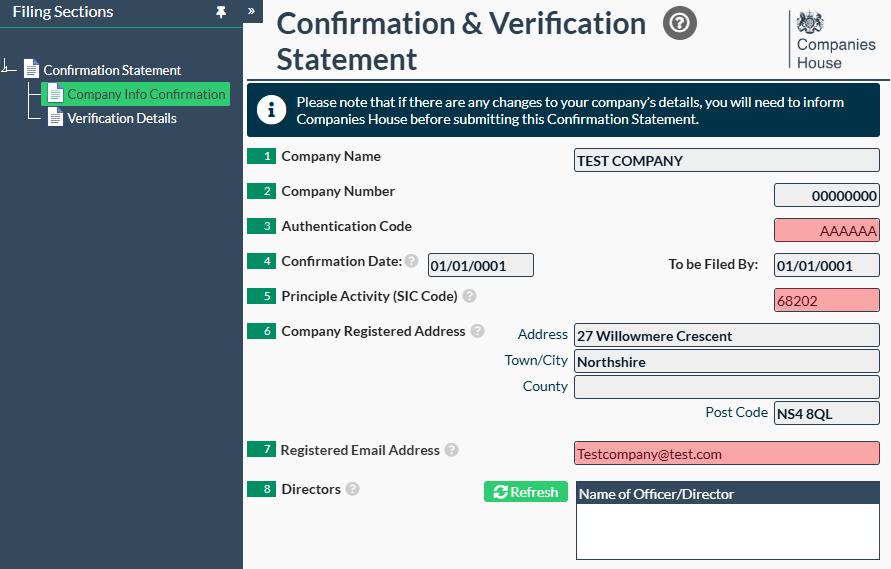
Task: Collapse the sidebar with double chevron
Action: tap(251, 11)
